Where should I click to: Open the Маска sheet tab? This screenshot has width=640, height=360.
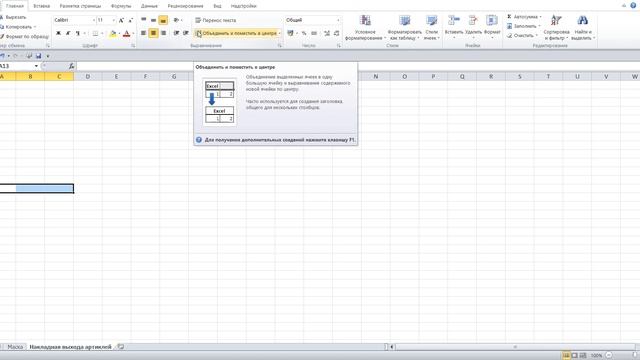(15, 347)
